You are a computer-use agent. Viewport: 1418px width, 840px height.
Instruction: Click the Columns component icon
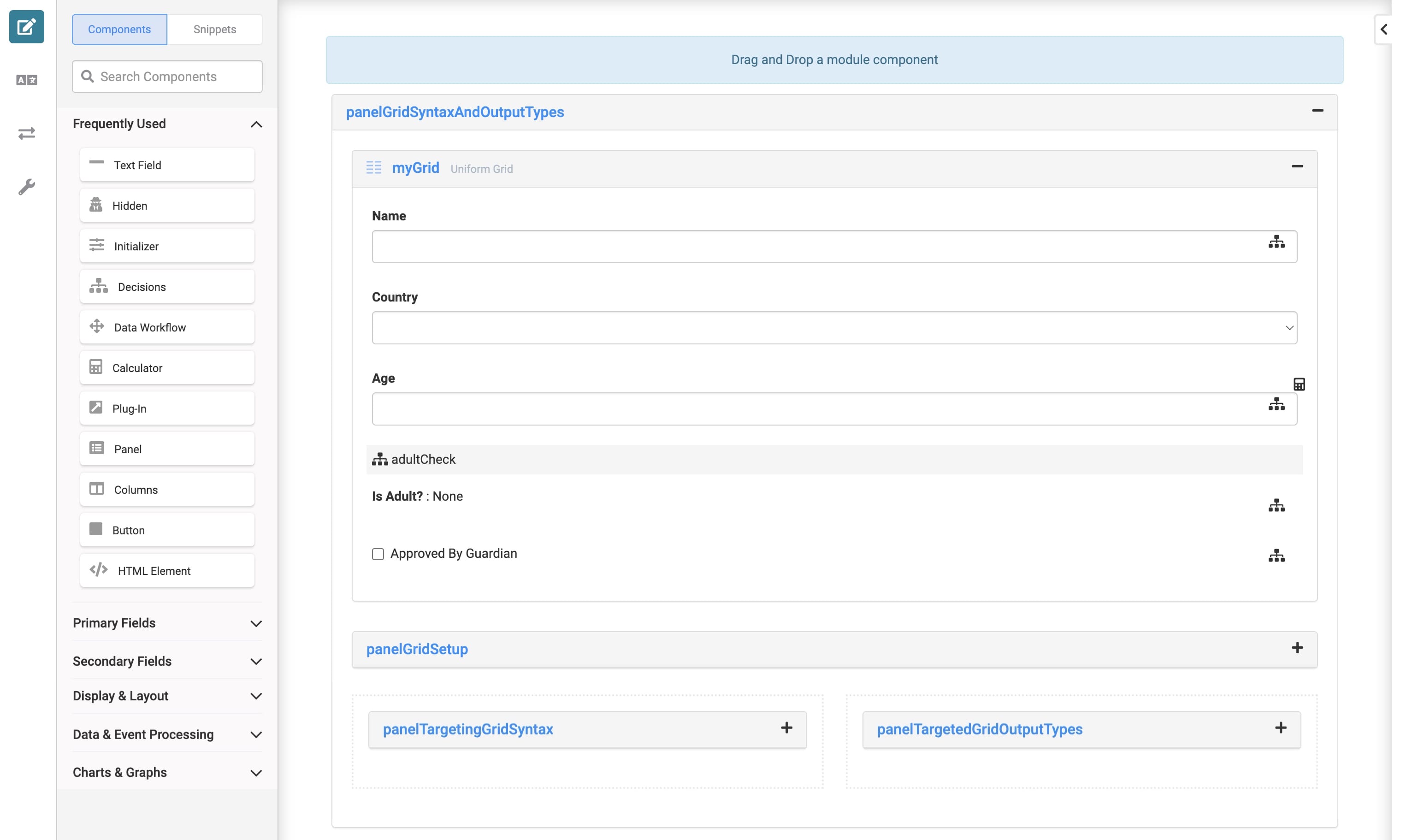tap(97, 489)
